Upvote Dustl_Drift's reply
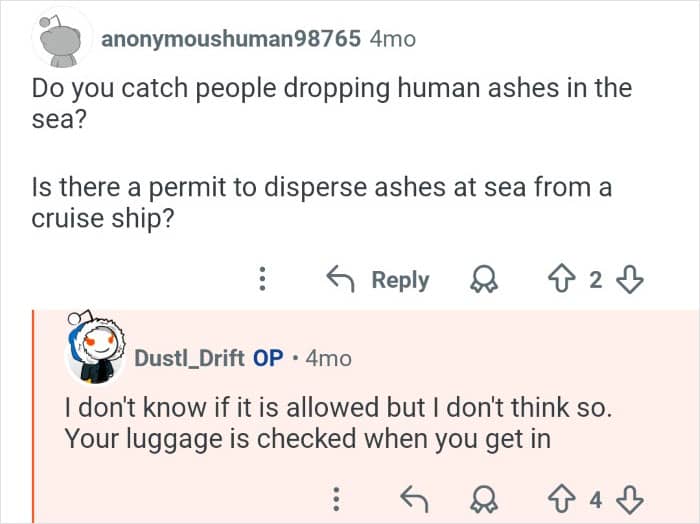 coord(561,497)
